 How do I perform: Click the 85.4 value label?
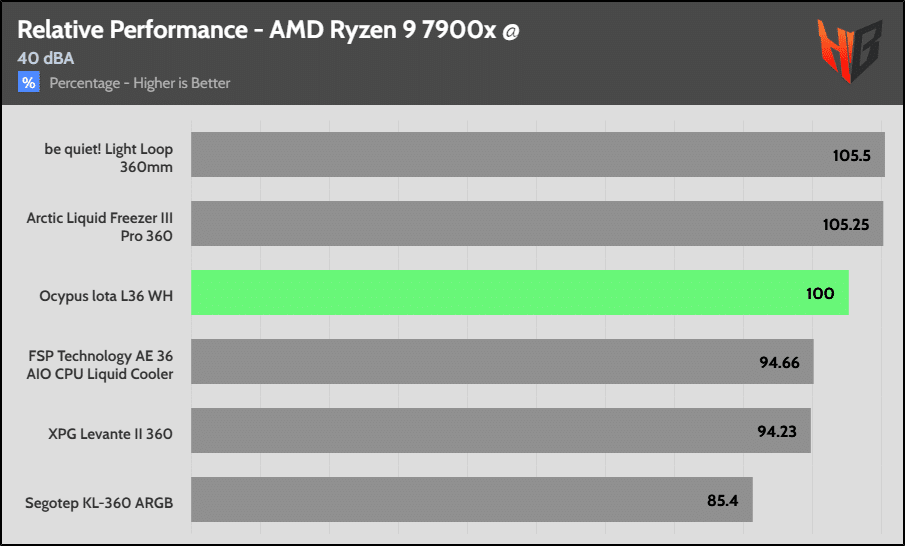coord(723,500)
